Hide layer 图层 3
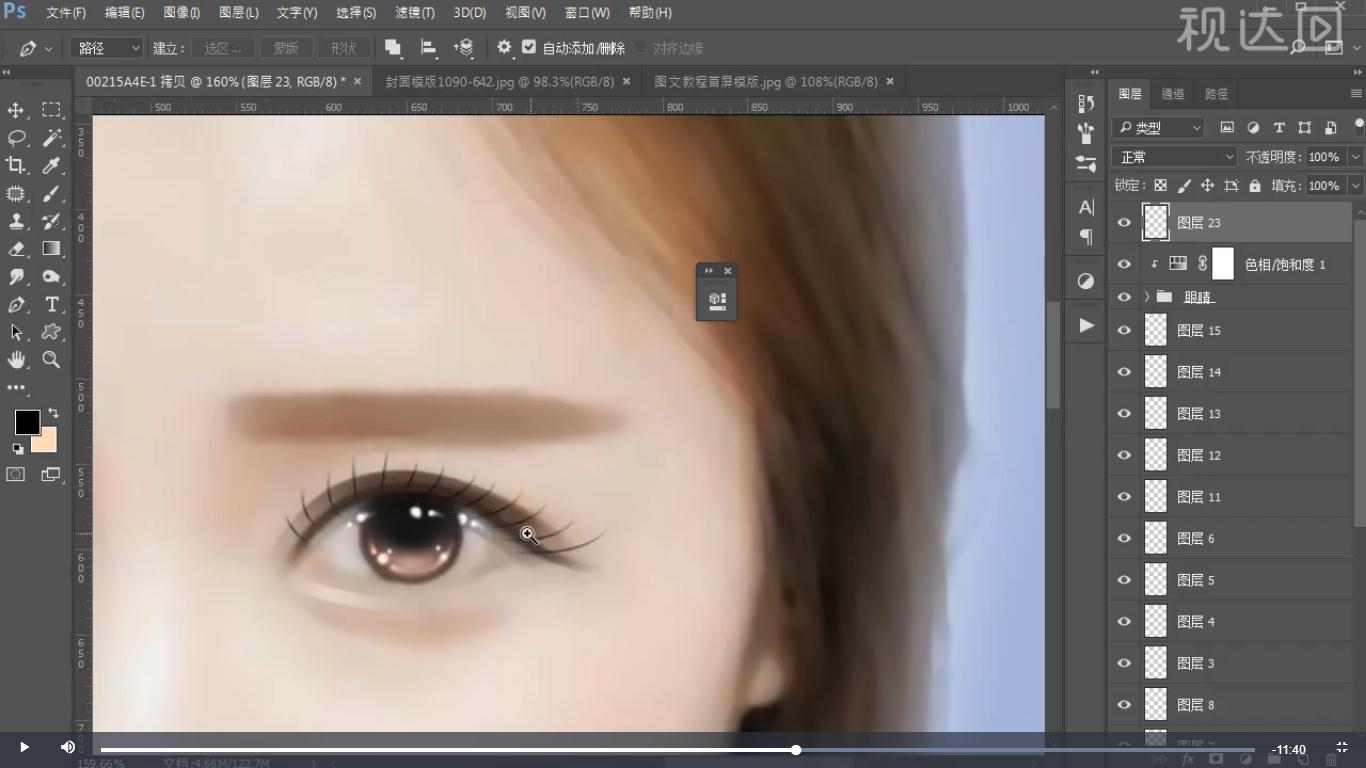 (x=1124, y=663)
